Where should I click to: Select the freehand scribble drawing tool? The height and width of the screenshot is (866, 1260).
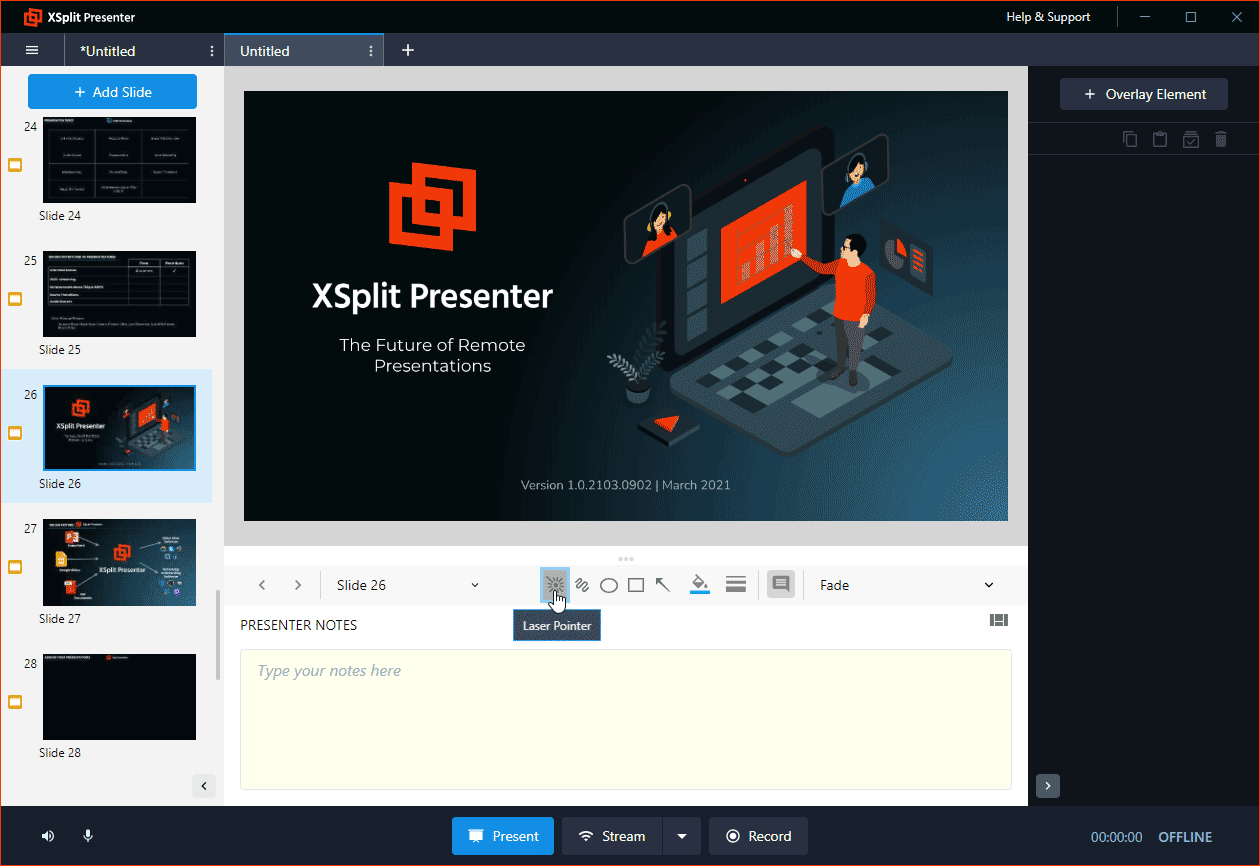582,585
